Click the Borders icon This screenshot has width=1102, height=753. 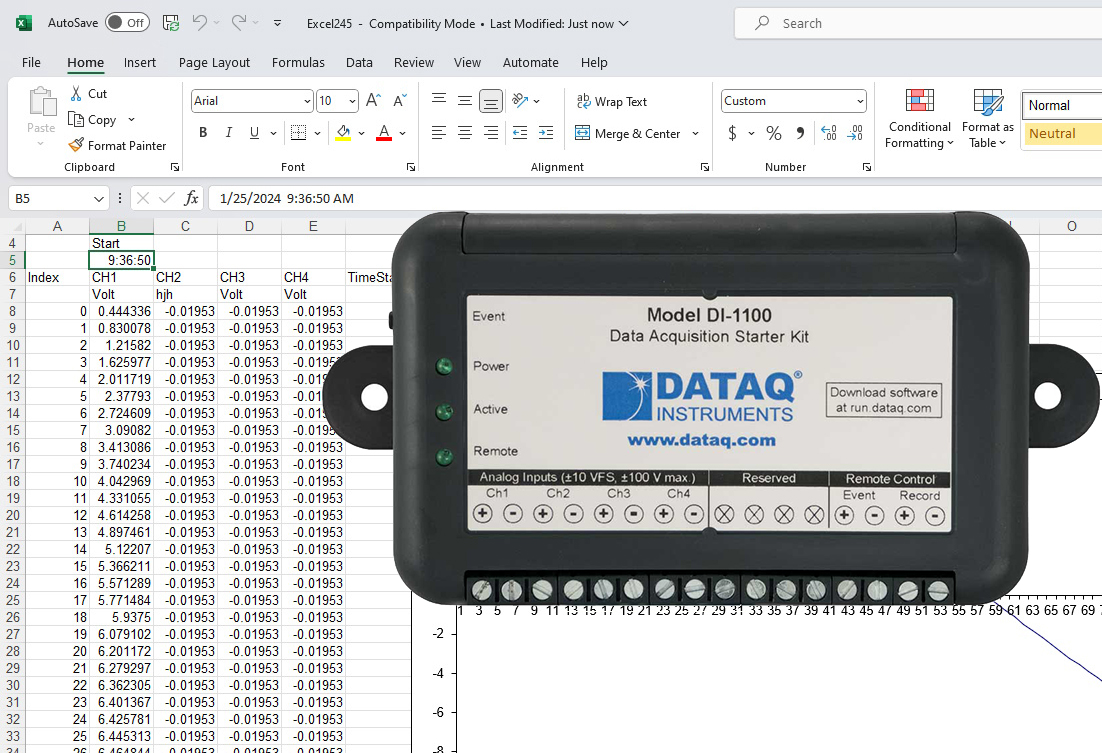(x=299, y=132)
